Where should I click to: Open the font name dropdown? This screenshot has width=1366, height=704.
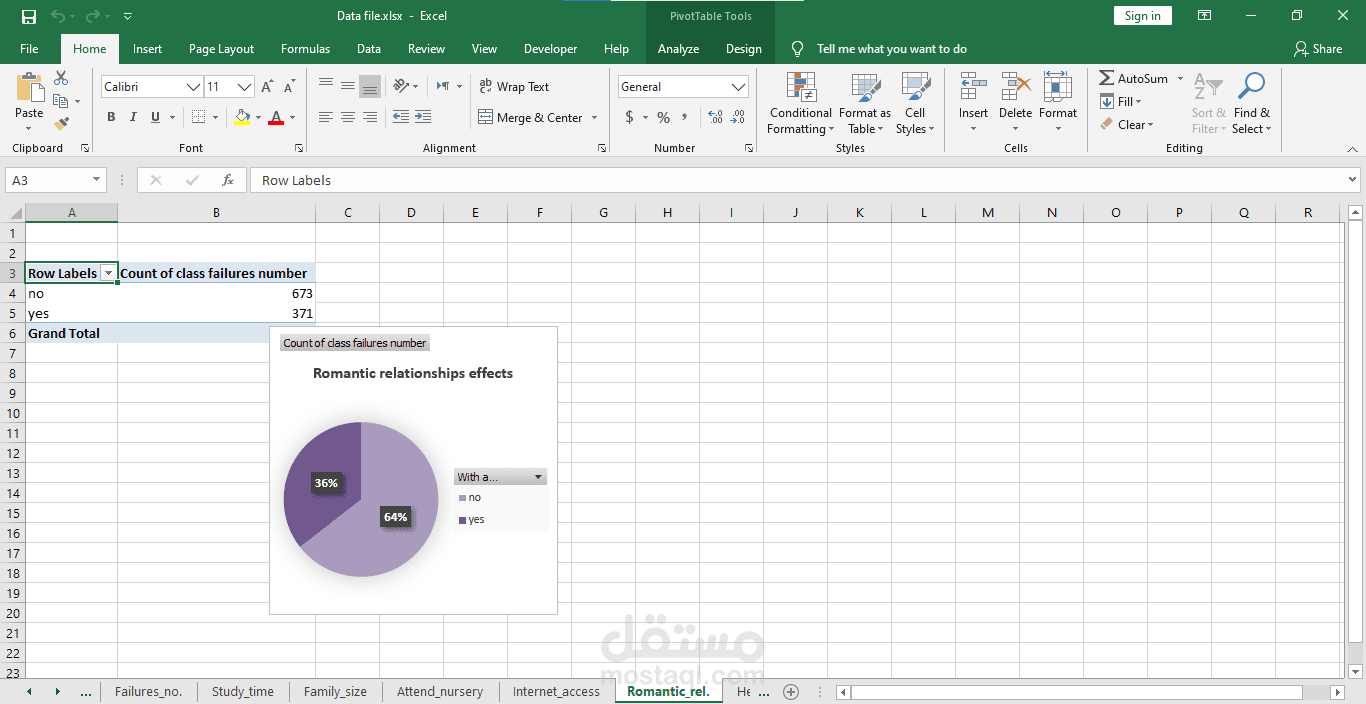pos(193,87)
